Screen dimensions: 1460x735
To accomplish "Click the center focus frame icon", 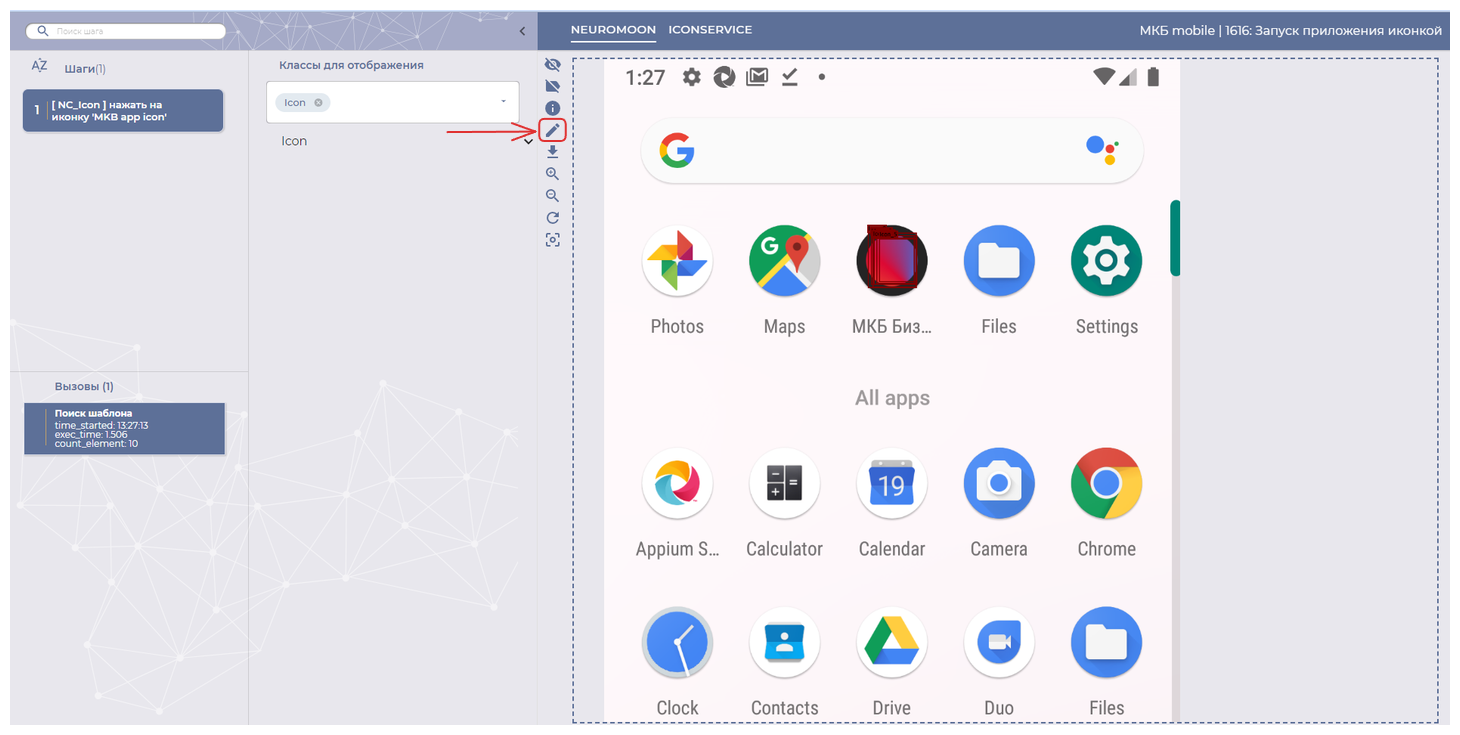I will (x=552, y=240).
